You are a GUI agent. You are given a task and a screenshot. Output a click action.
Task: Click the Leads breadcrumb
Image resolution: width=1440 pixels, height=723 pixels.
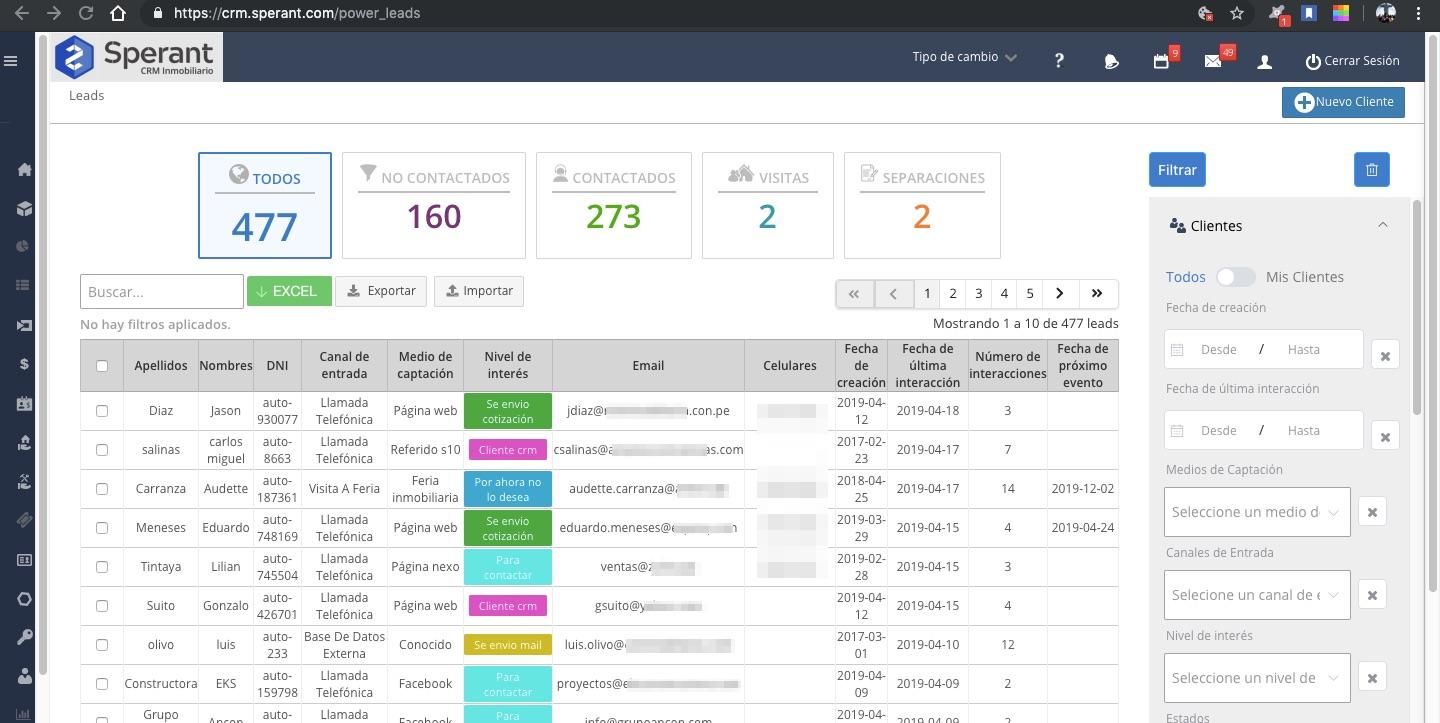87,96
